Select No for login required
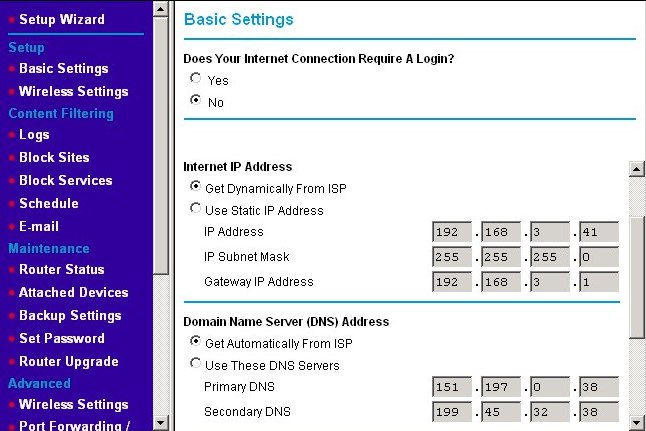Image resolution: width=646 pixels, height=431 pixels. (x=196, y=100)
